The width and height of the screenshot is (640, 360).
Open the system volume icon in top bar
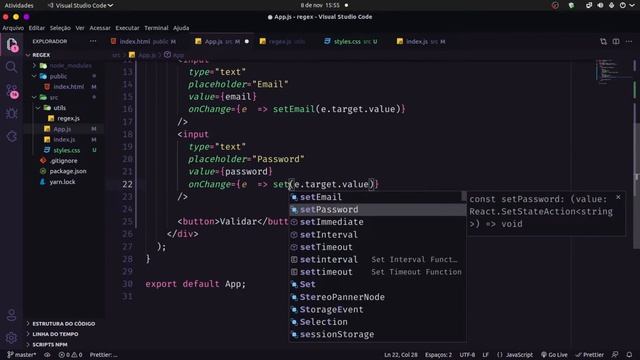[x=600, y=5]
